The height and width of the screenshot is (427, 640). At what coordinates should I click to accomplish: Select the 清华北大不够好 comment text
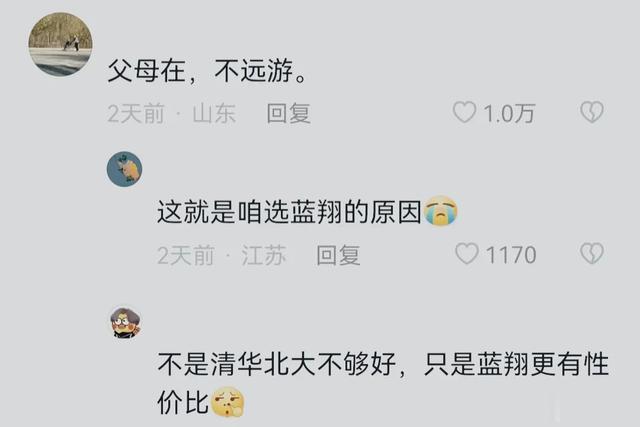pyautogui.click(x=383, y=383)
